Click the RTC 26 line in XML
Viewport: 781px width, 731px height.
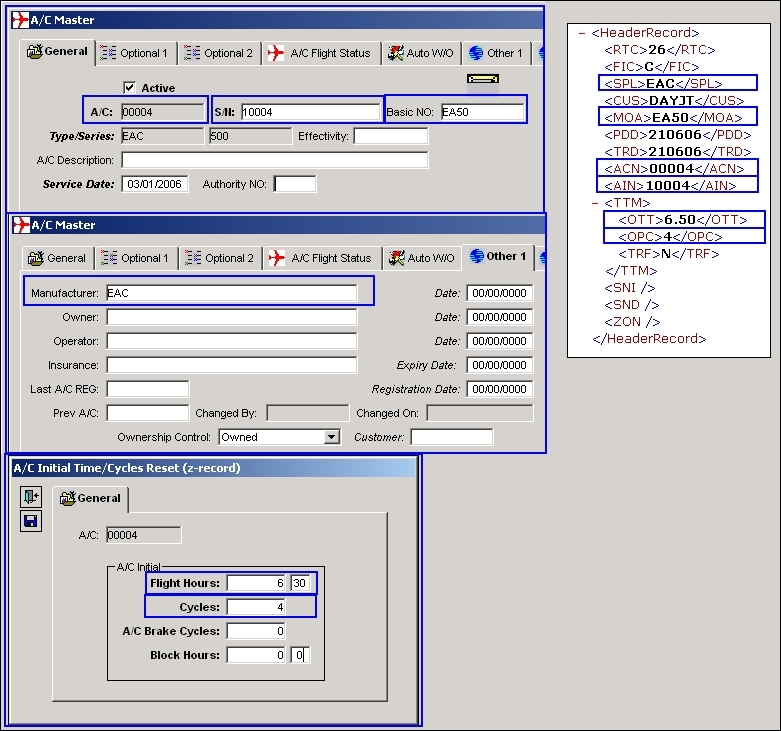[659, 50]
